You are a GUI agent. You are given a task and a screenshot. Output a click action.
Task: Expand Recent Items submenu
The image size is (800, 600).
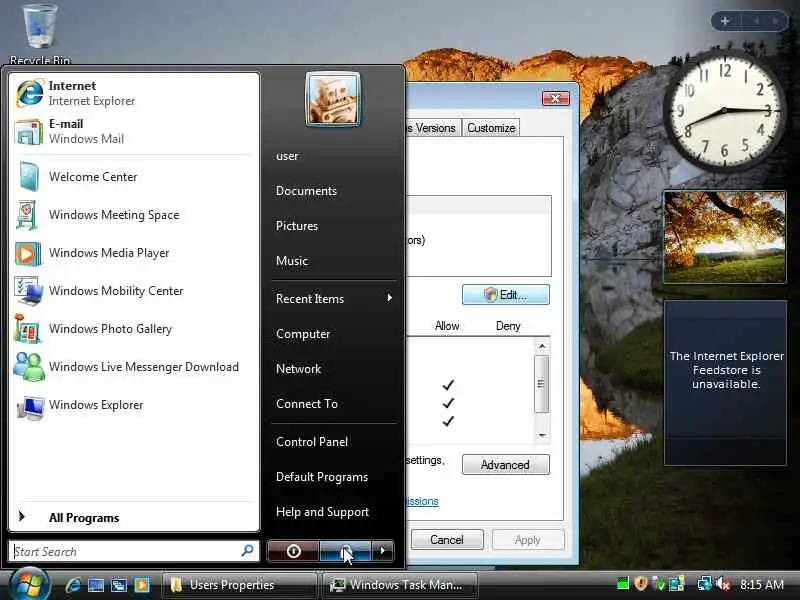tap(334, 298)
